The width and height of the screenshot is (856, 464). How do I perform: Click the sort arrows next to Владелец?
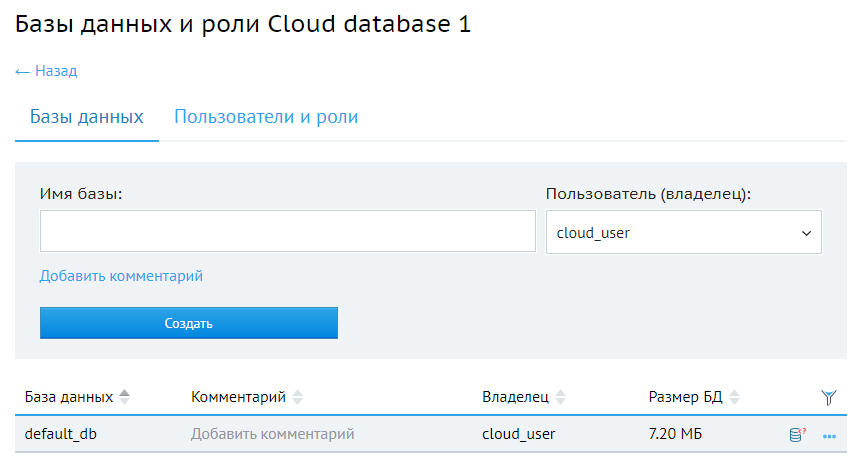(560, 397)
